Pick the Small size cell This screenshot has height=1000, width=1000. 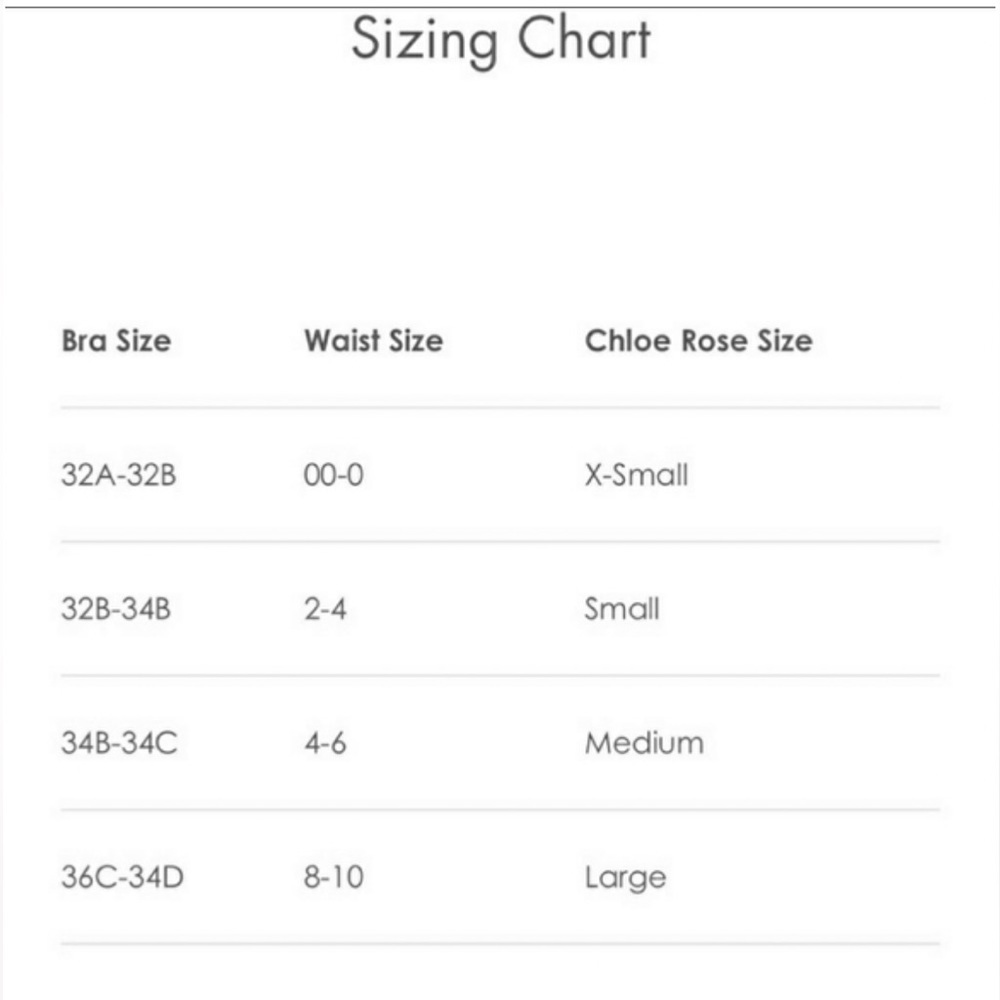point(622,608)
